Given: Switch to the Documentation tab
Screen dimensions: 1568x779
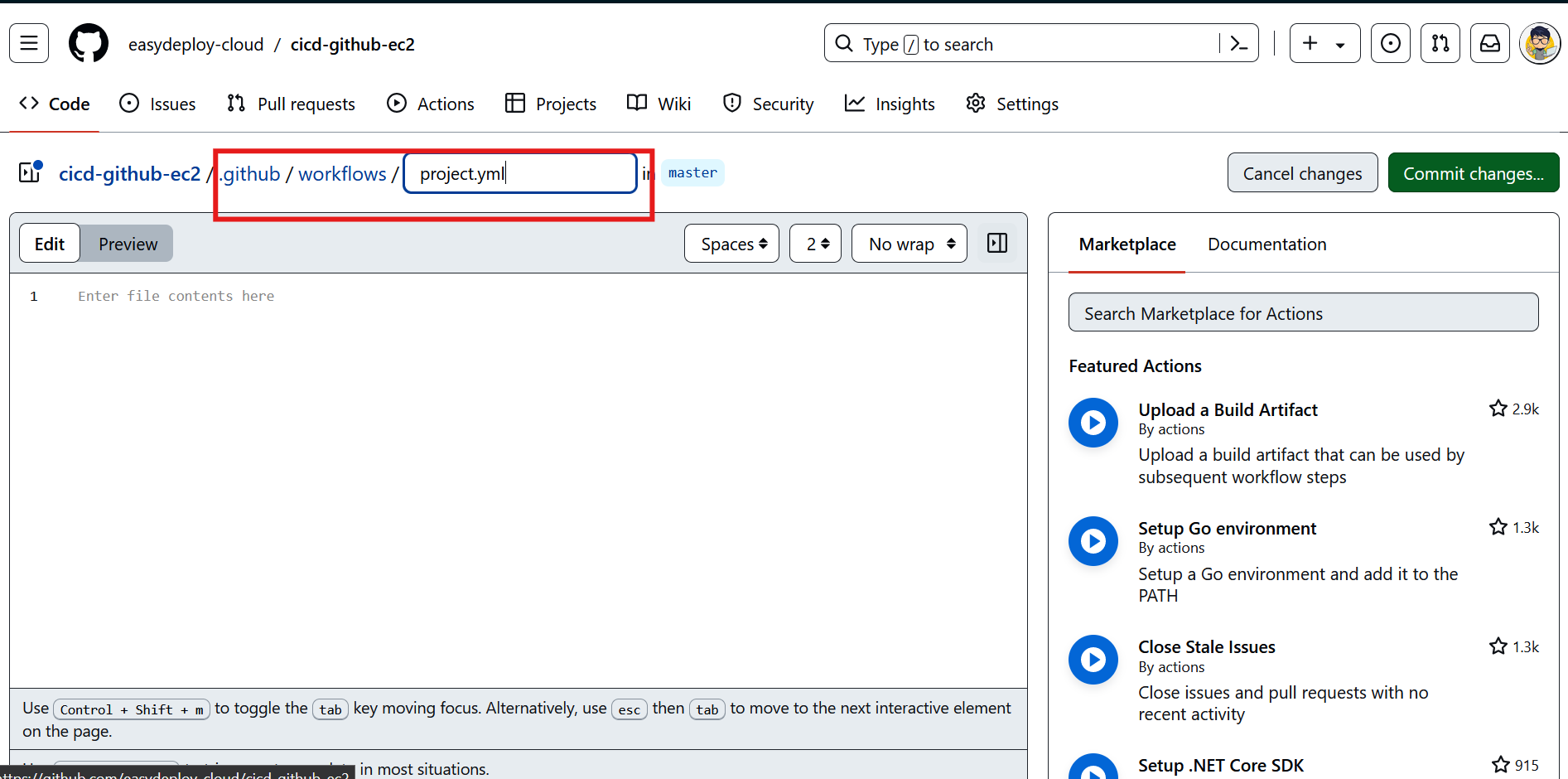Looking at the screenshot, I should 1267,244.
